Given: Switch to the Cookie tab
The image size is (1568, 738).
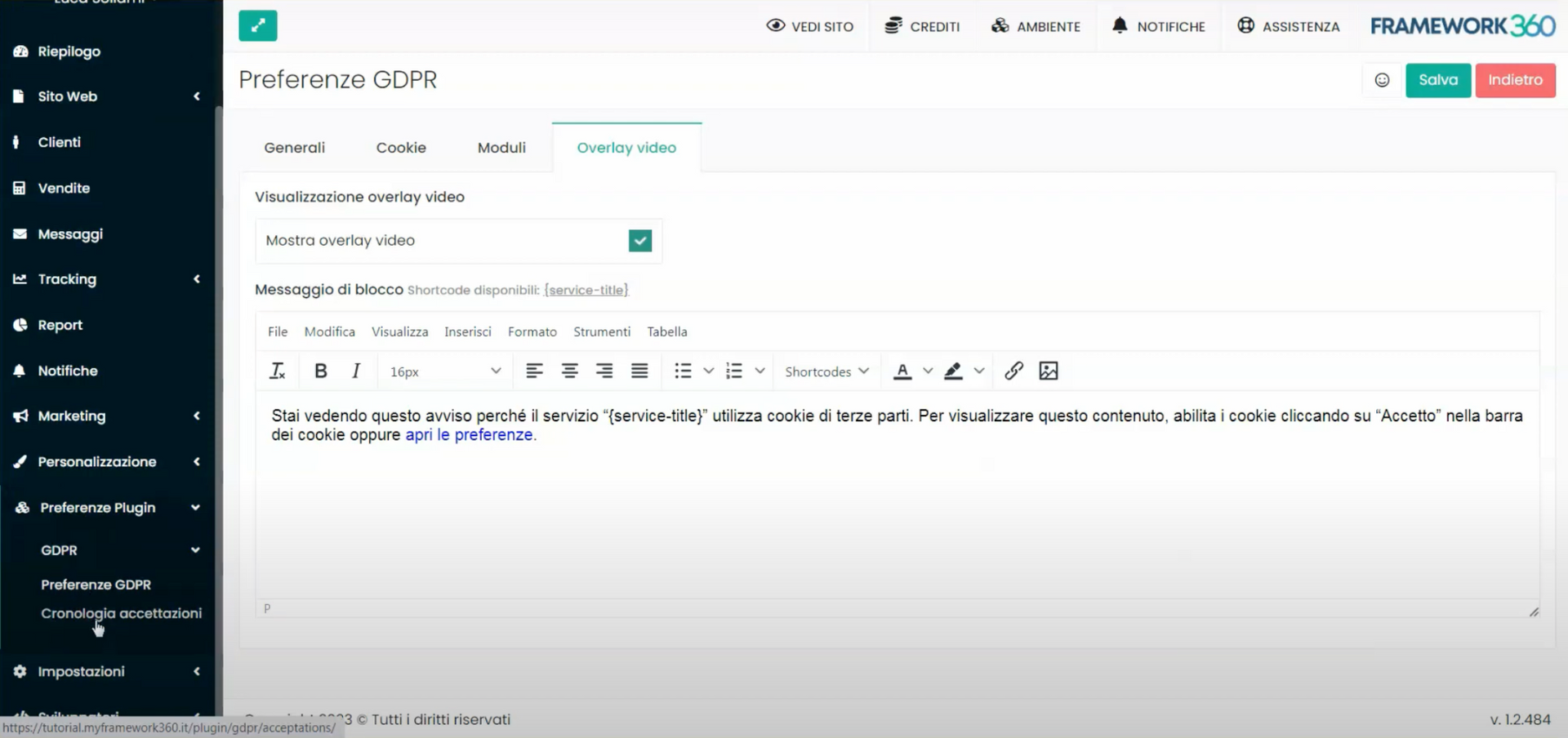Looking at the screenshot, I should (401, 148).
